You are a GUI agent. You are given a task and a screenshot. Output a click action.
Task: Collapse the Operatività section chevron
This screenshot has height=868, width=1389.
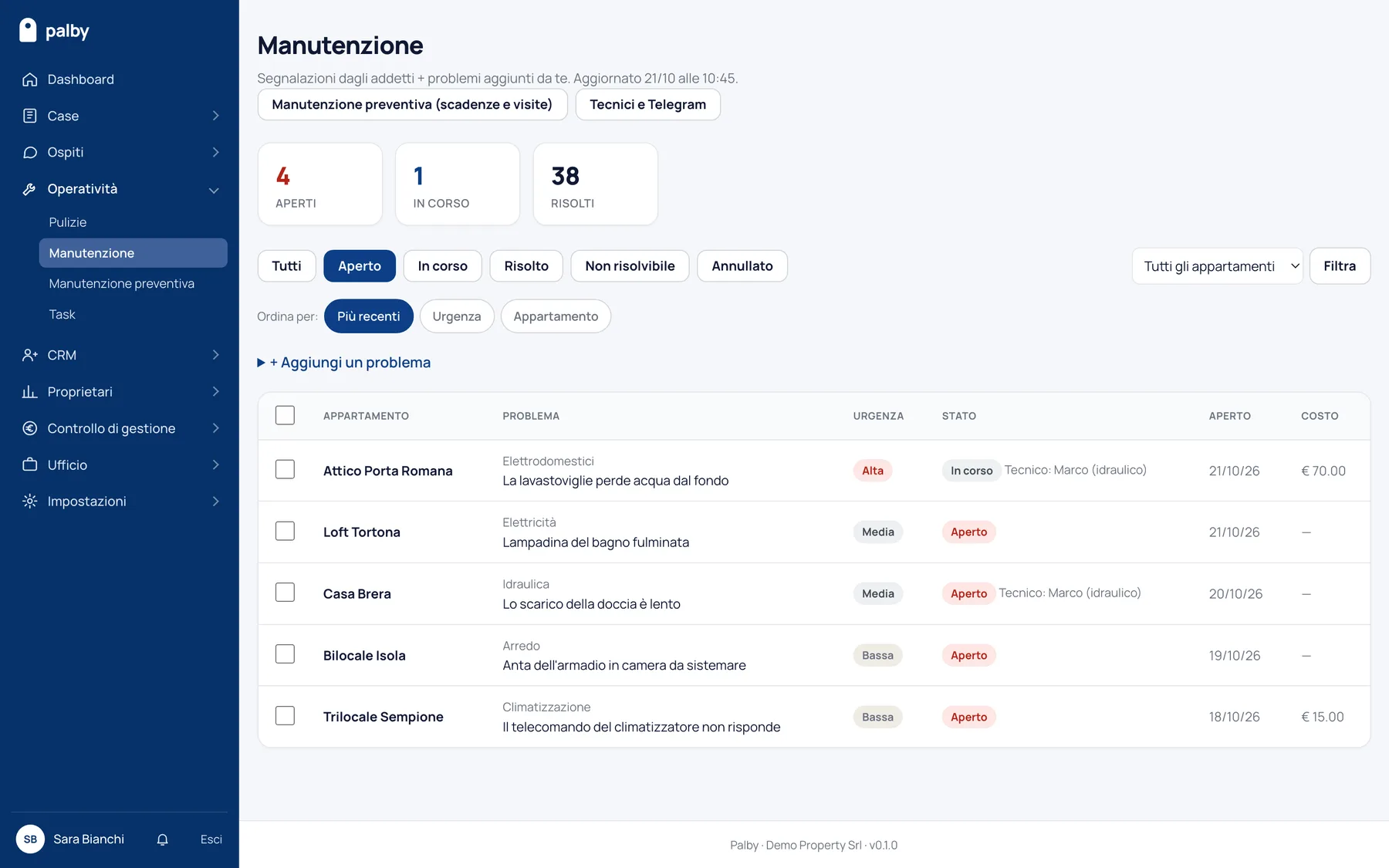point(215,190)
